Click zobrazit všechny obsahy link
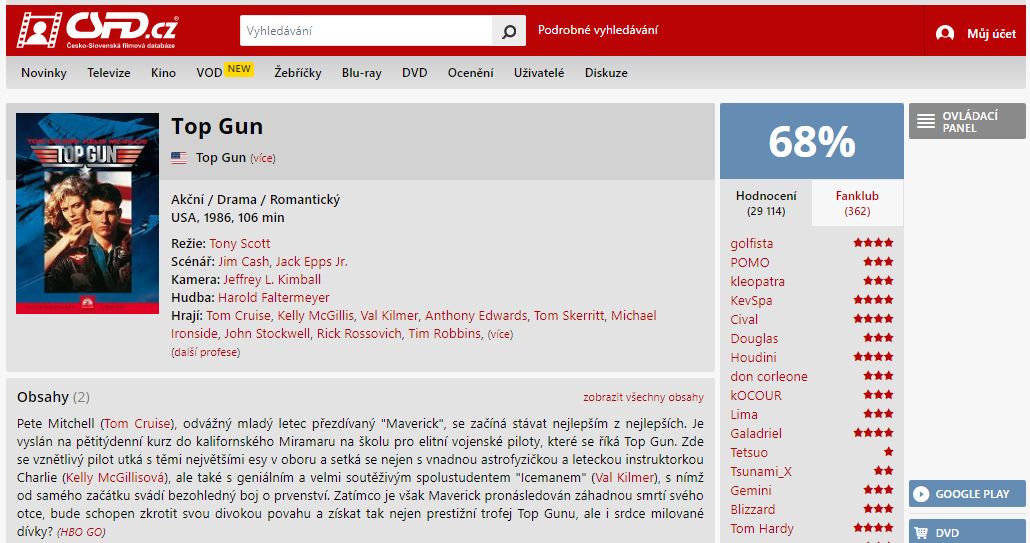1030x543 pixels. point(643,397)
